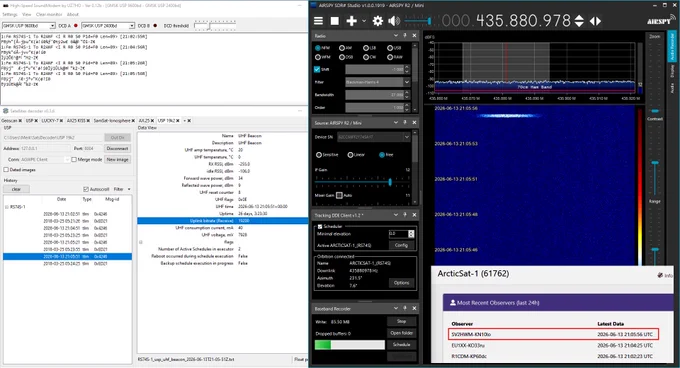
Task: Toggle the Dated images checkbox
Action: tap(6, 170)
